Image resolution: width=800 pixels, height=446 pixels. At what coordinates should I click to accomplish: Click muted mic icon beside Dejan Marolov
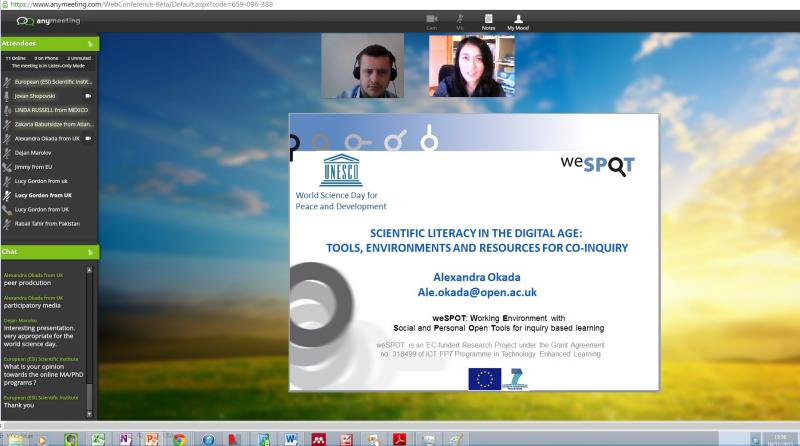[x=8, y=153]
